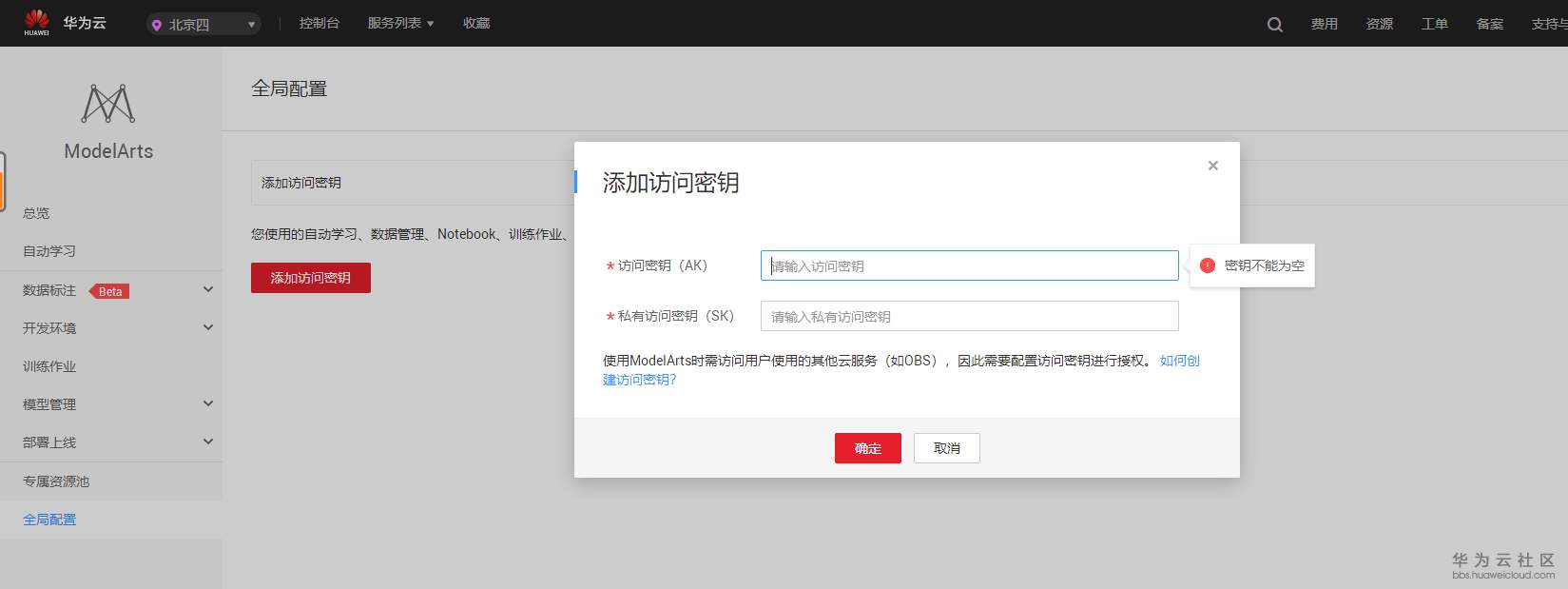Close the 添加访问密钥 dialog
The width and height of the screenshot is (1568, 589).
[1212, 166]
